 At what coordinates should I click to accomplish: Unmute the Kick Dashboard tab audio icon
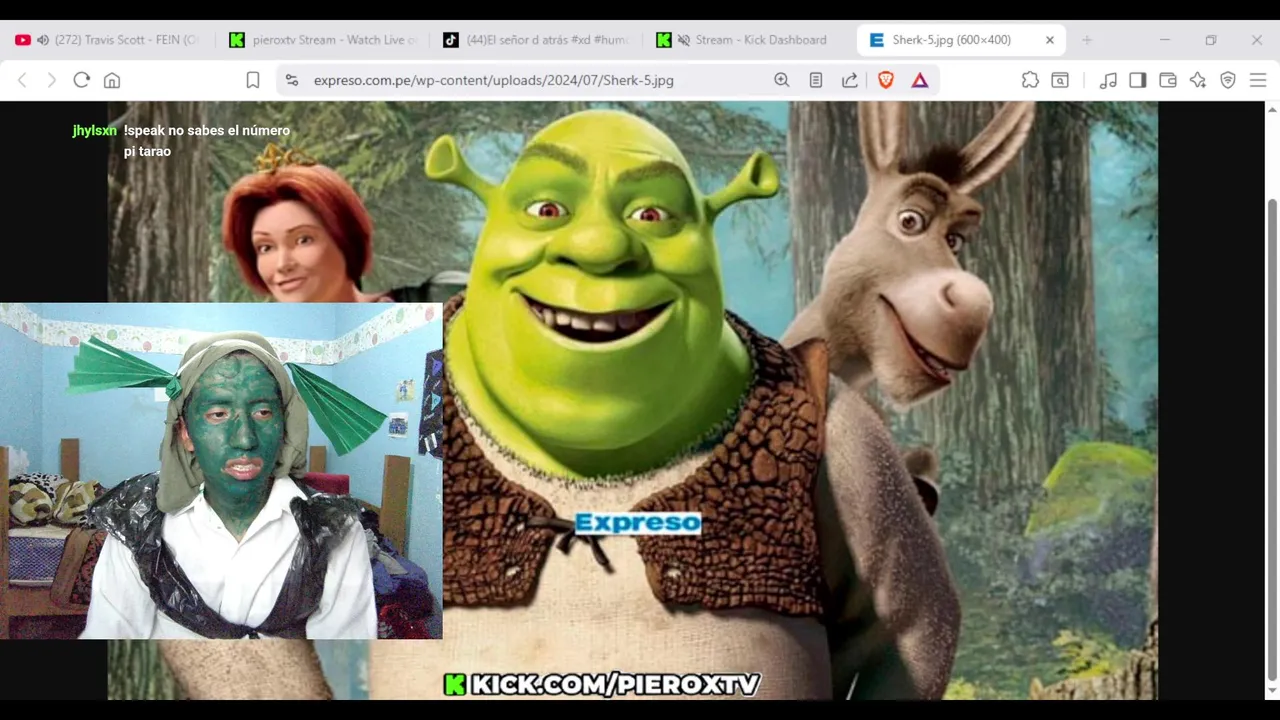[x=684, y=40]
